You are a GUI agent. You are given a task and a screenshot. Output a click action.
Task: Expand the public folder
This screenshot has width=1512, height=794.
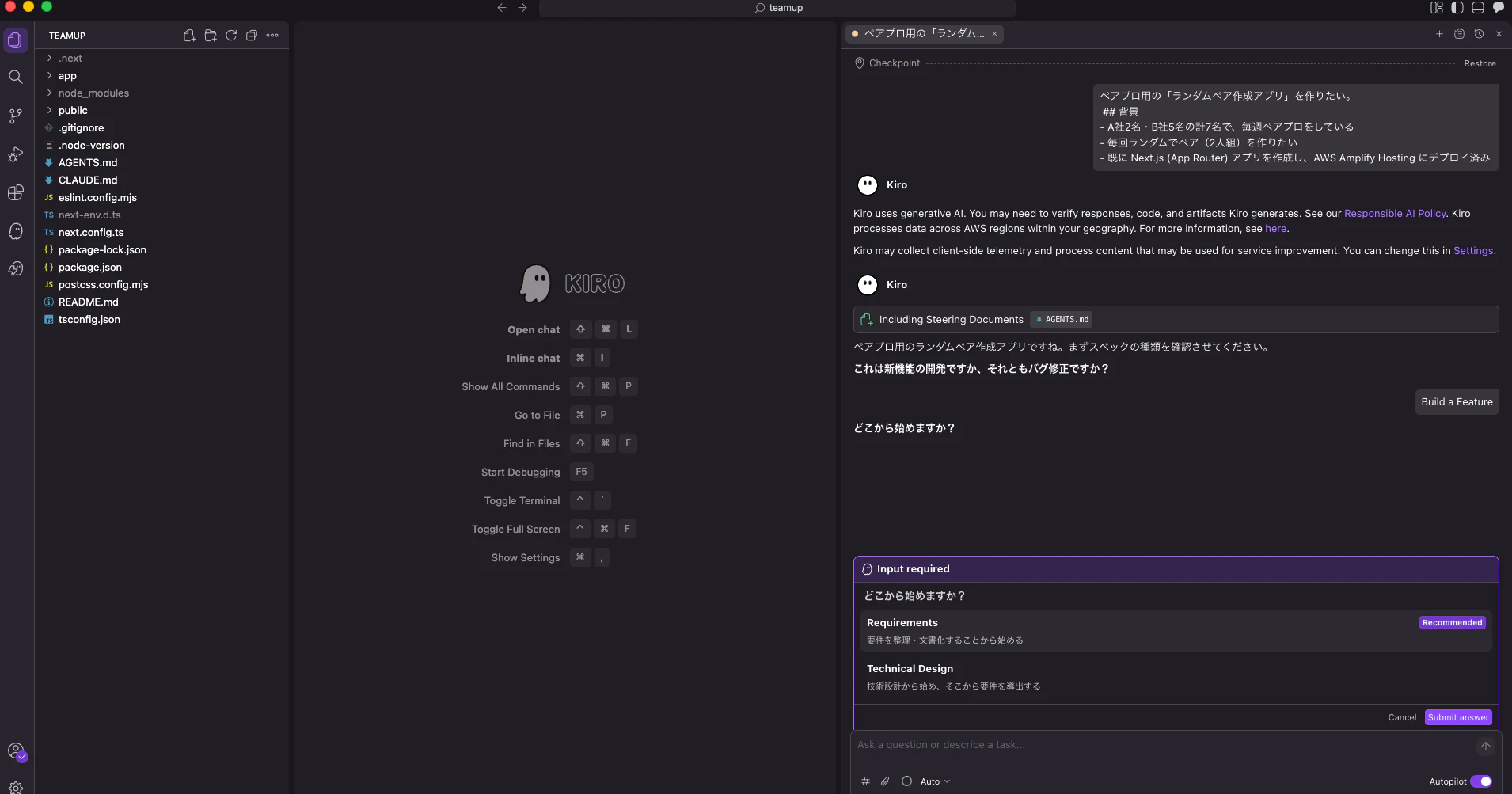161,111
